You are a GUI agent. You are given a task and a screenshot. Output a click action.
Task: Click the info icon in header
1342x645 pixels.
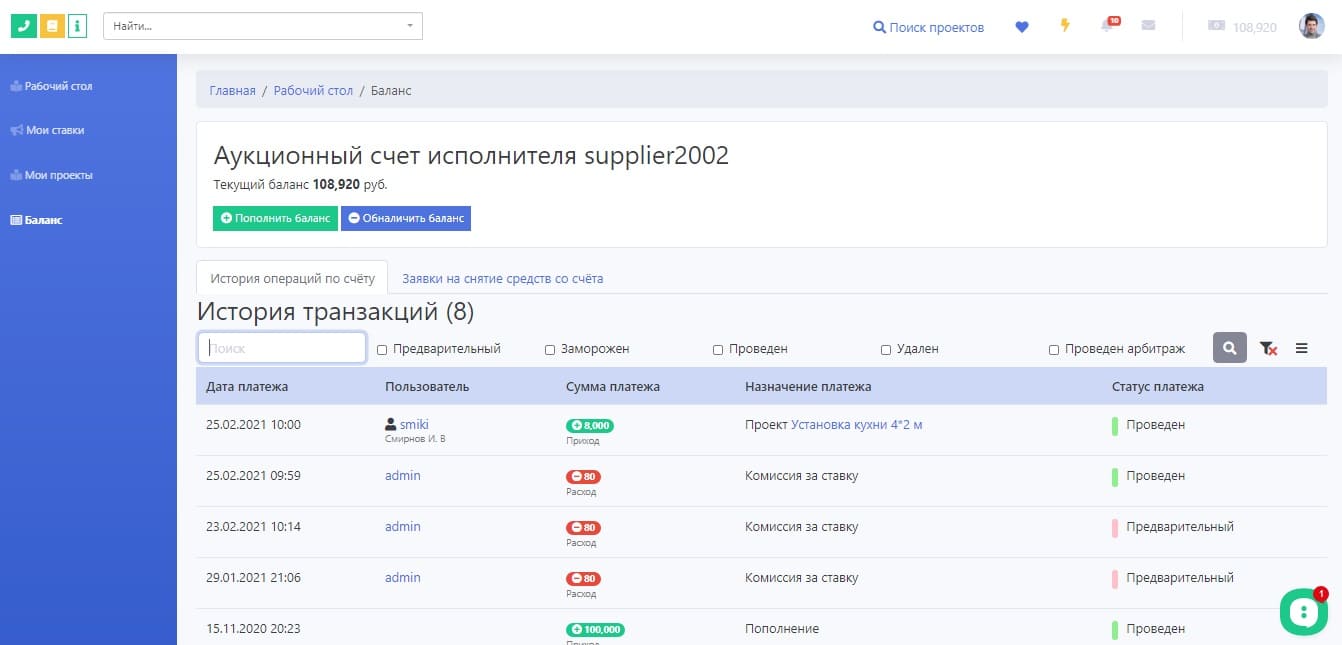click(x=77, y=26)
